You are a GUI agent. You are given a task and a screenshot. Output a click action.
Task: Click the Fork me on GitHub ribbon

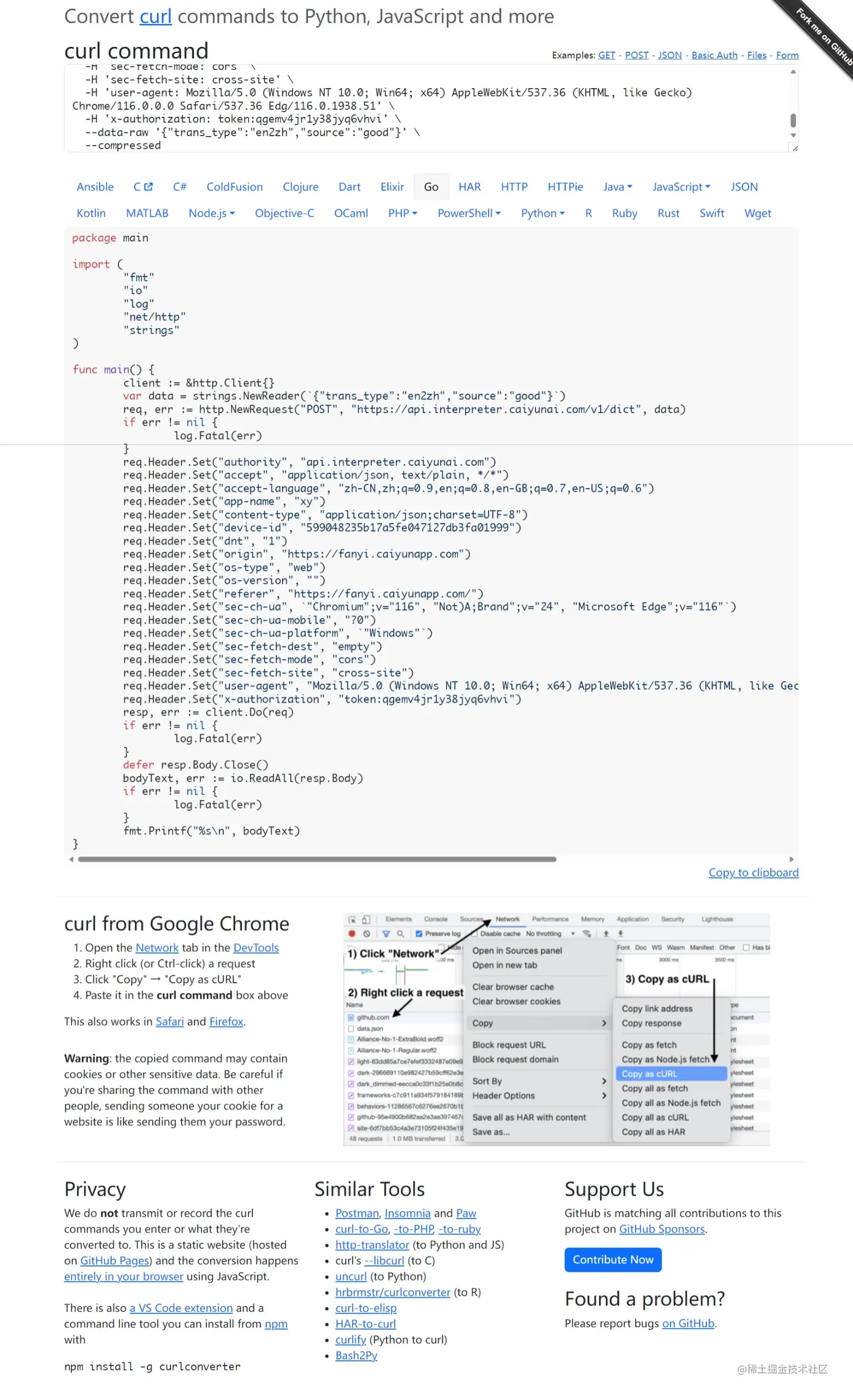tap(823, 35)
